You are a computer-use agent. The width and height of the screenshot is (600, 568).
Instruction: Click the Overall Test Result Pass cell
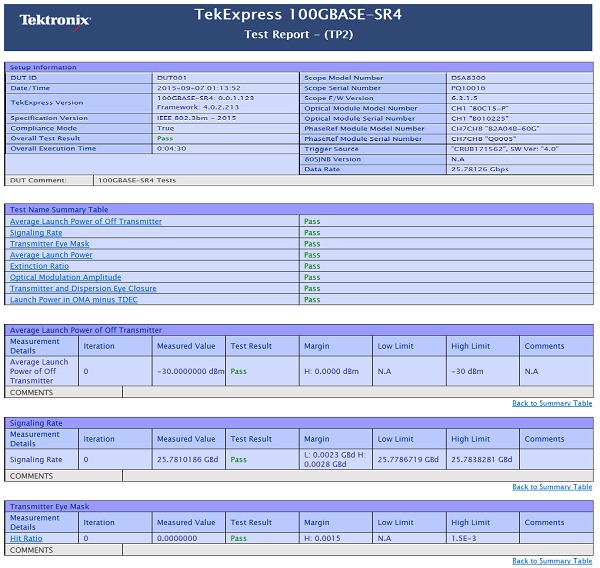166,138
